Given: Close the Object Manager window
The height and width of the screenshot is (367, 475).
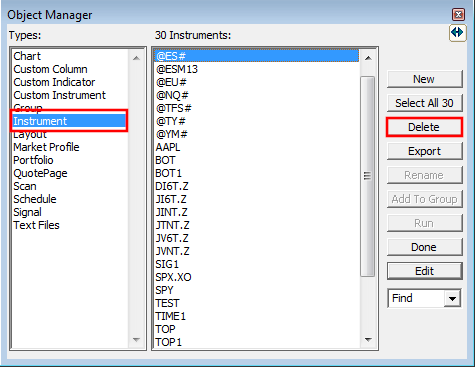Looking at the screenshot, I should pos(458,15).
